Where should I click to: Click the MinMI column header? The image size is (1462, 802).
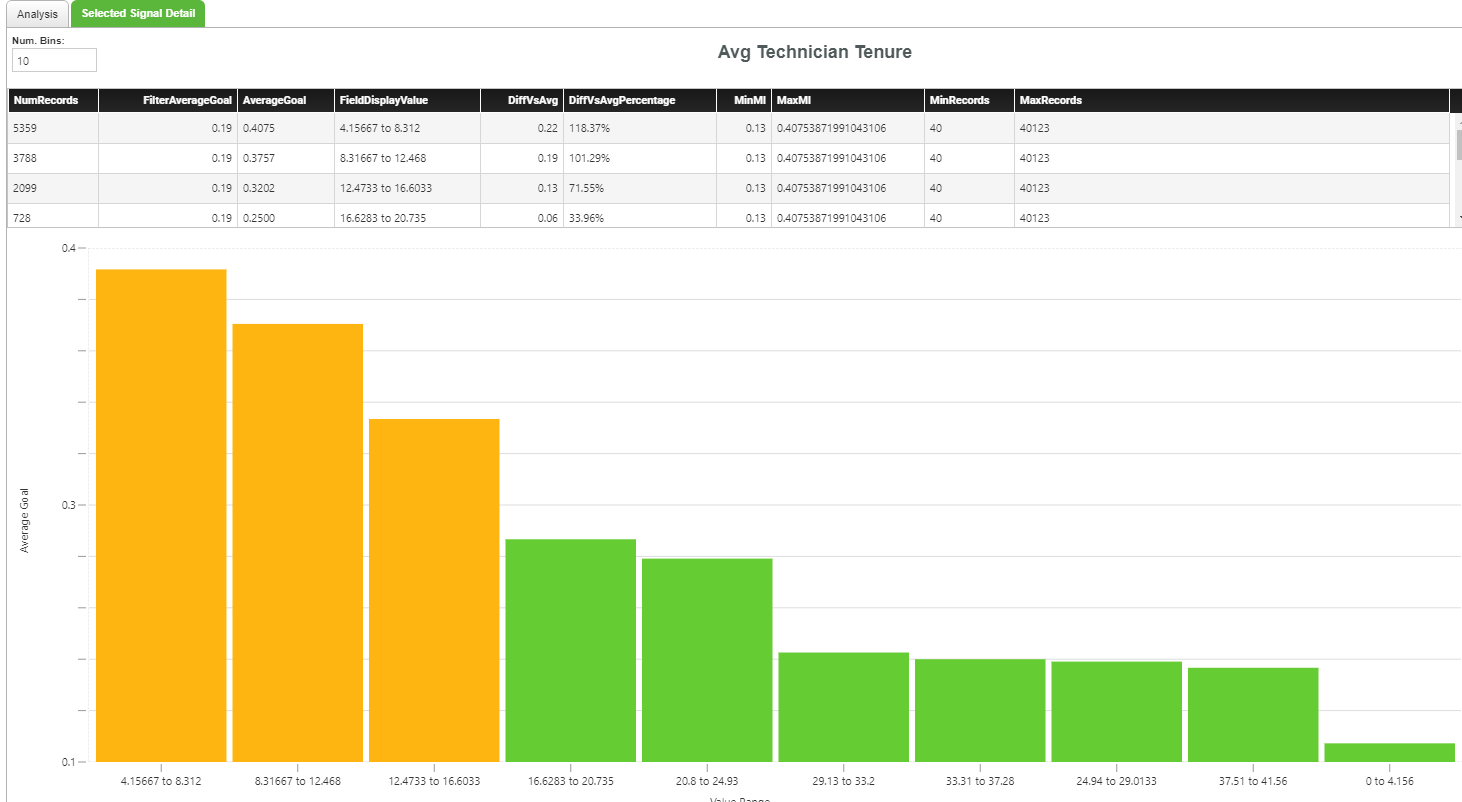(x=744, y=100)
